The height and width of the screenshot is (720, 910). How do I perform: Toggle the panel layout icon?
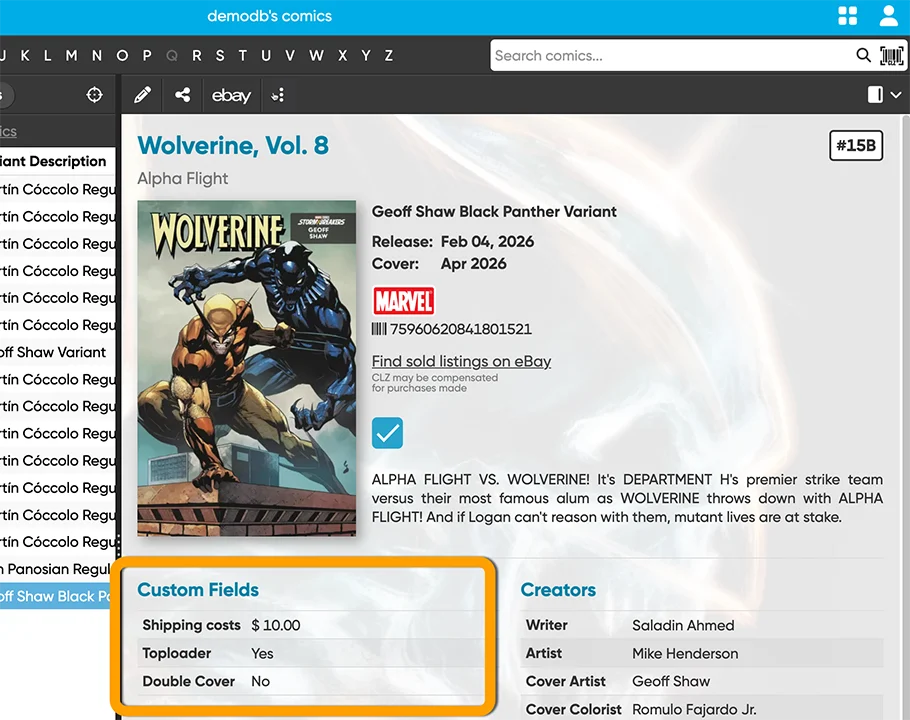point(875,95)
